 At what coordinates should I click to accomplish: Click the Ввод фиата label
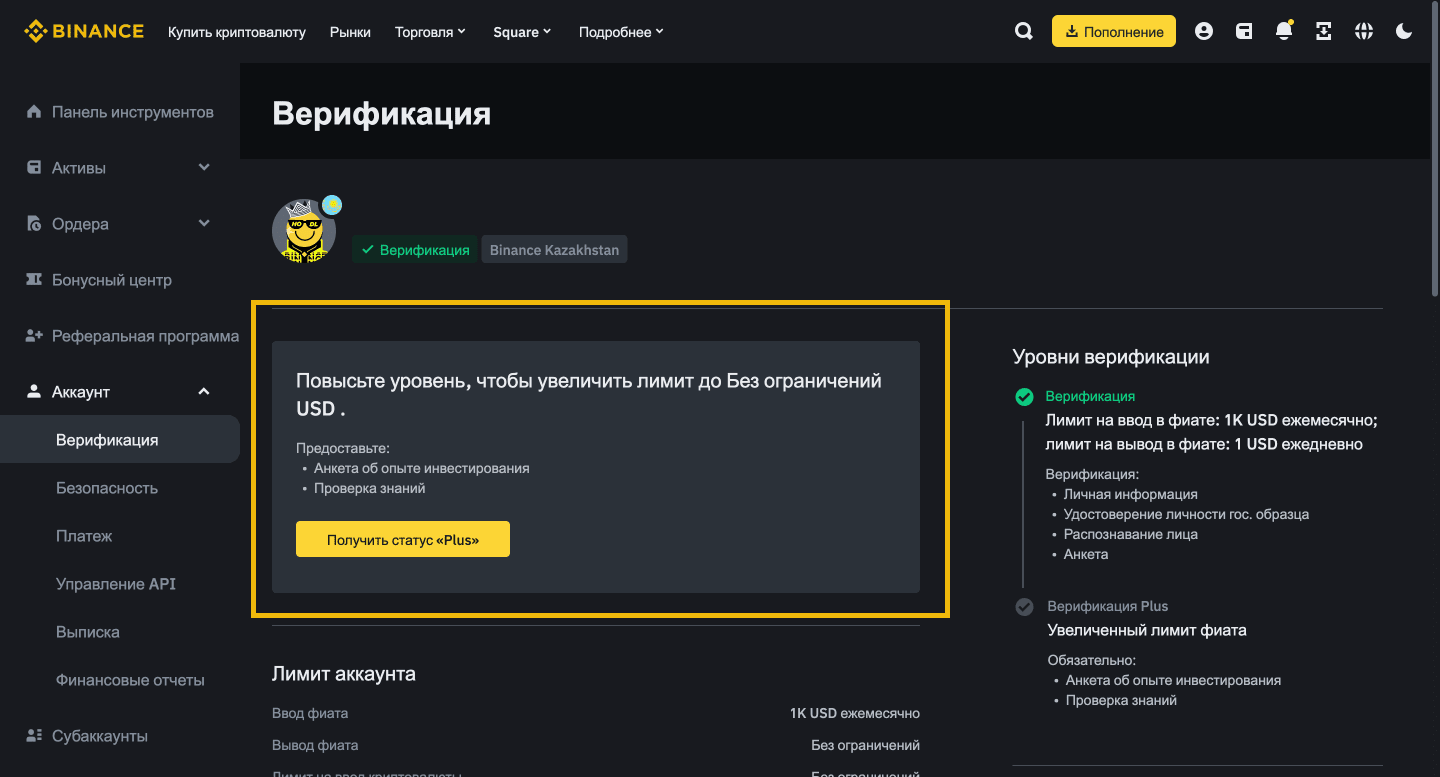310,713
